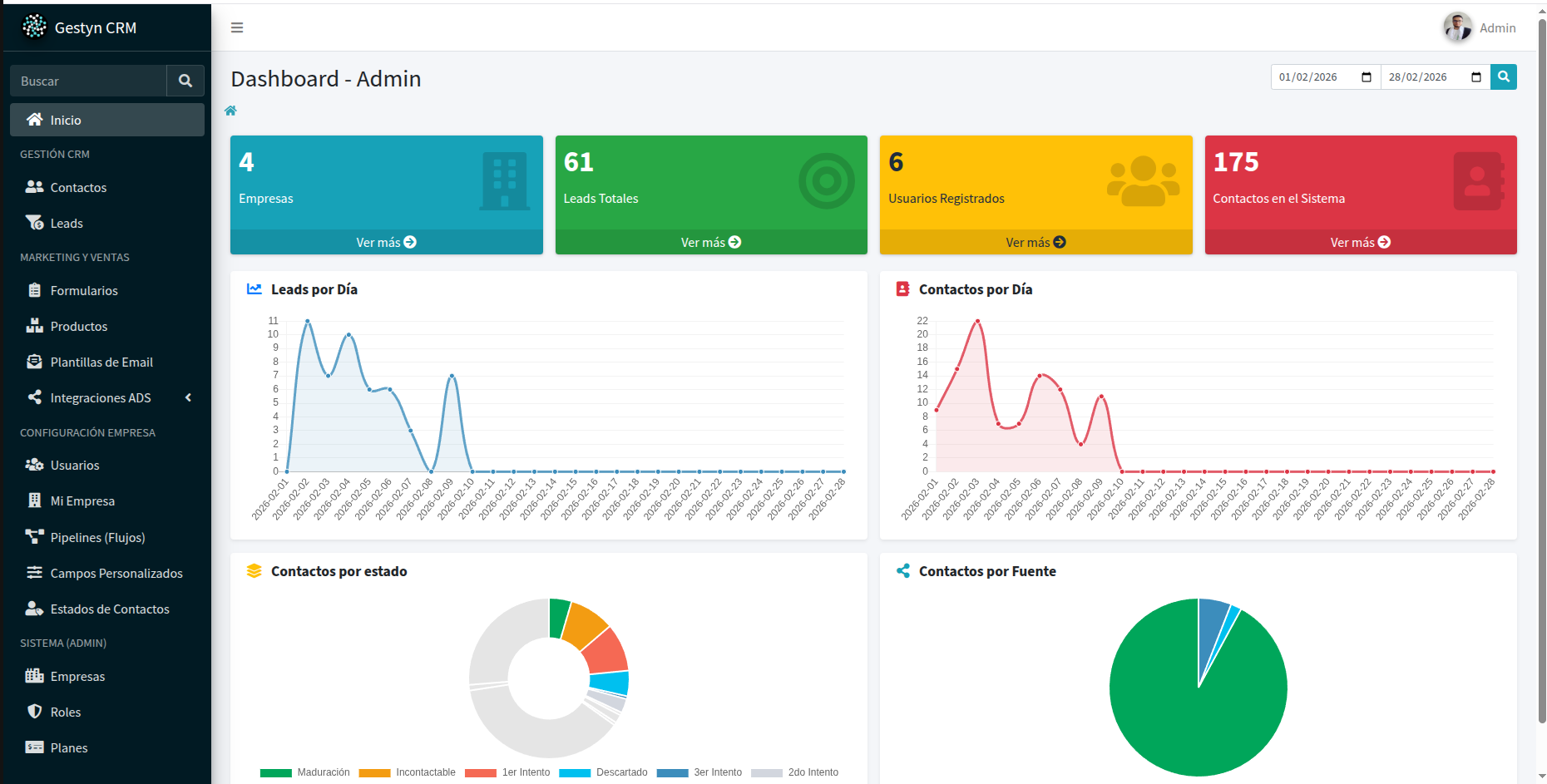Viewport: 1547px width, 784px height.
Task: Click the Leads funnel icon in sidebar
Action: pos(34,223)
